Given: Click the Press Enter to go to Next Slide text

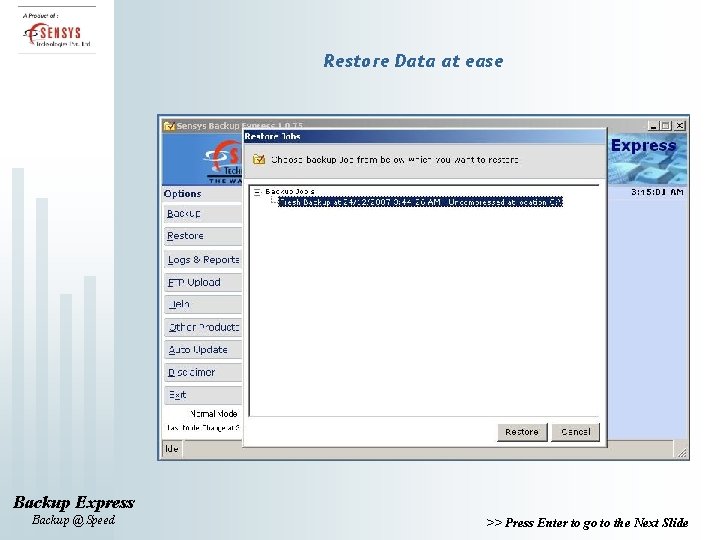Looking at the screenshot, I should click(x=587, y=523).
